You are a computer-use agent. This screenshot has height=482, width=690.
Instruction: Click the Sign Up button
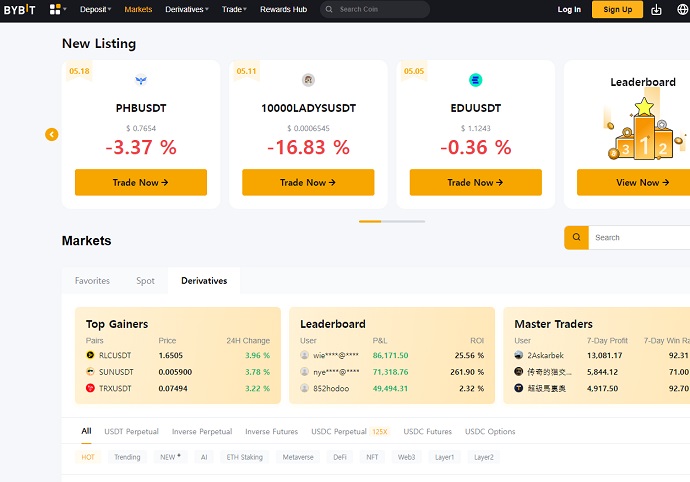[x=617, y=9]
